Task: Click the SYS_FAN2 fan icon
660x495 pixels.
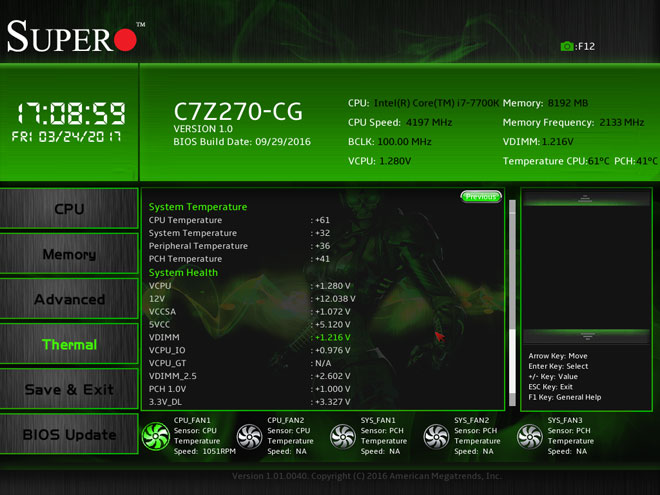Action: [436, 436]
